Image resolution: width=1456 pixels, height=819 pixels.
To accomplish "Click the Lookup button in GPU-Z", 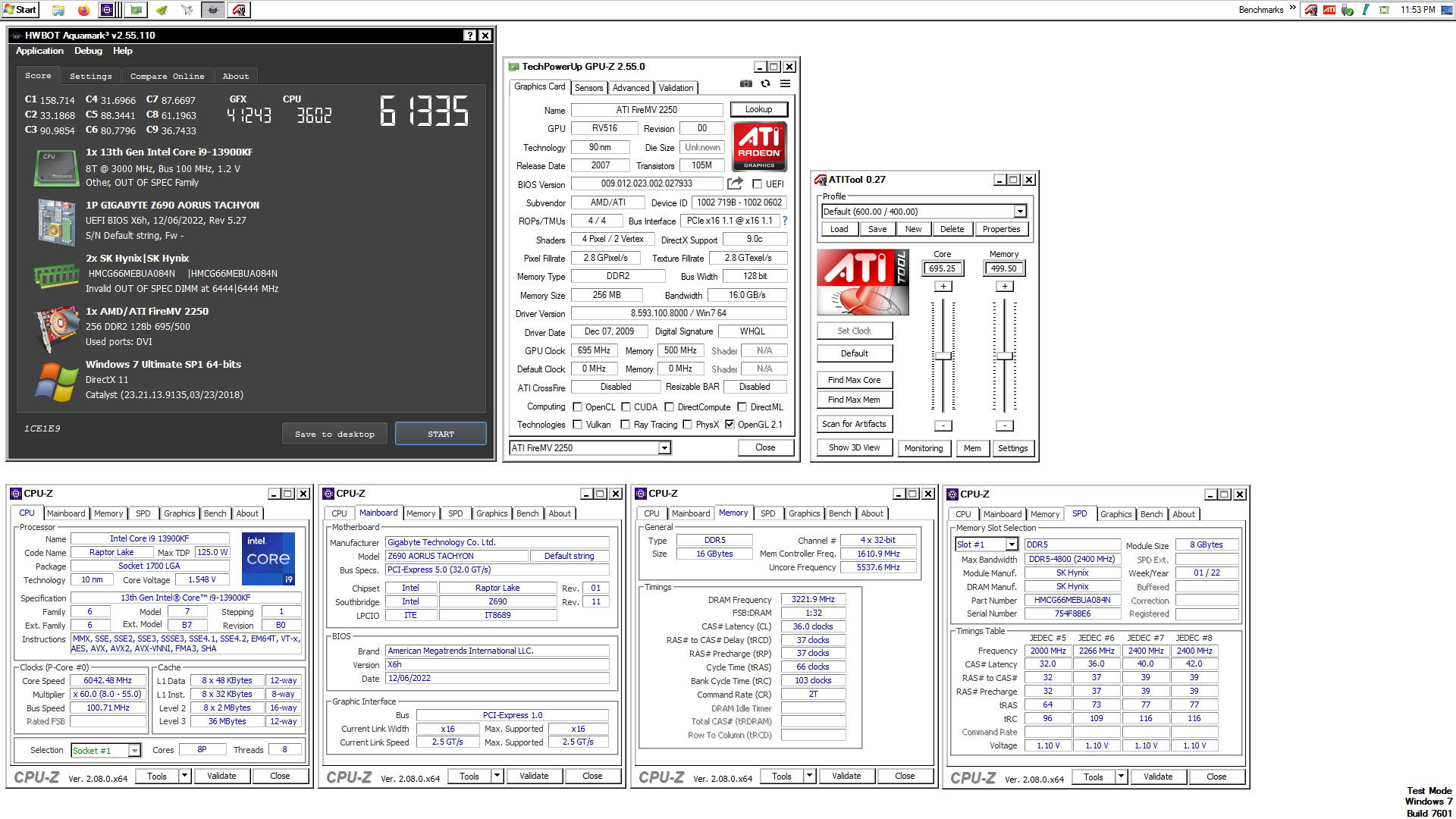I will [758, 109].
